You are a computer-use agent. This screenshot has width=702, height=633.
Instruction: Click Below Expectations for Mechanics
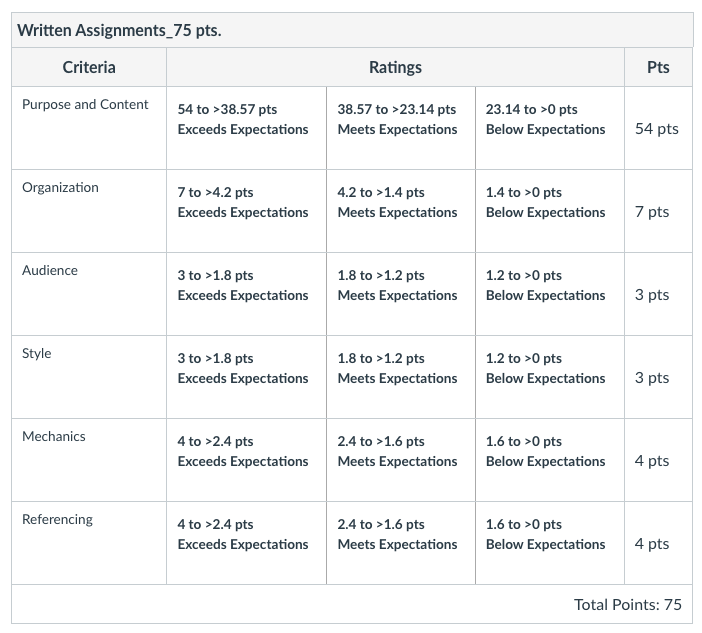point(550,460)
